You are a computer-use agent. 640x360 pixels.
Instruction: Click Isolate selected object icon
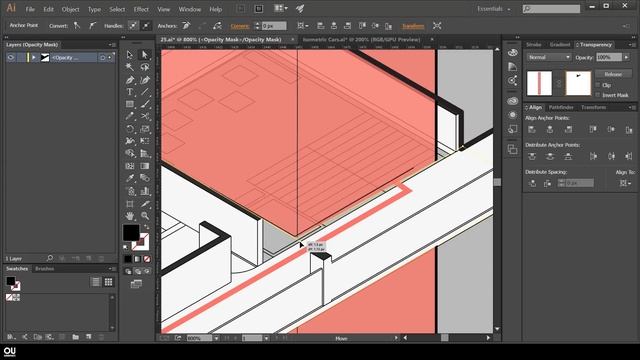tap(437, 26)
